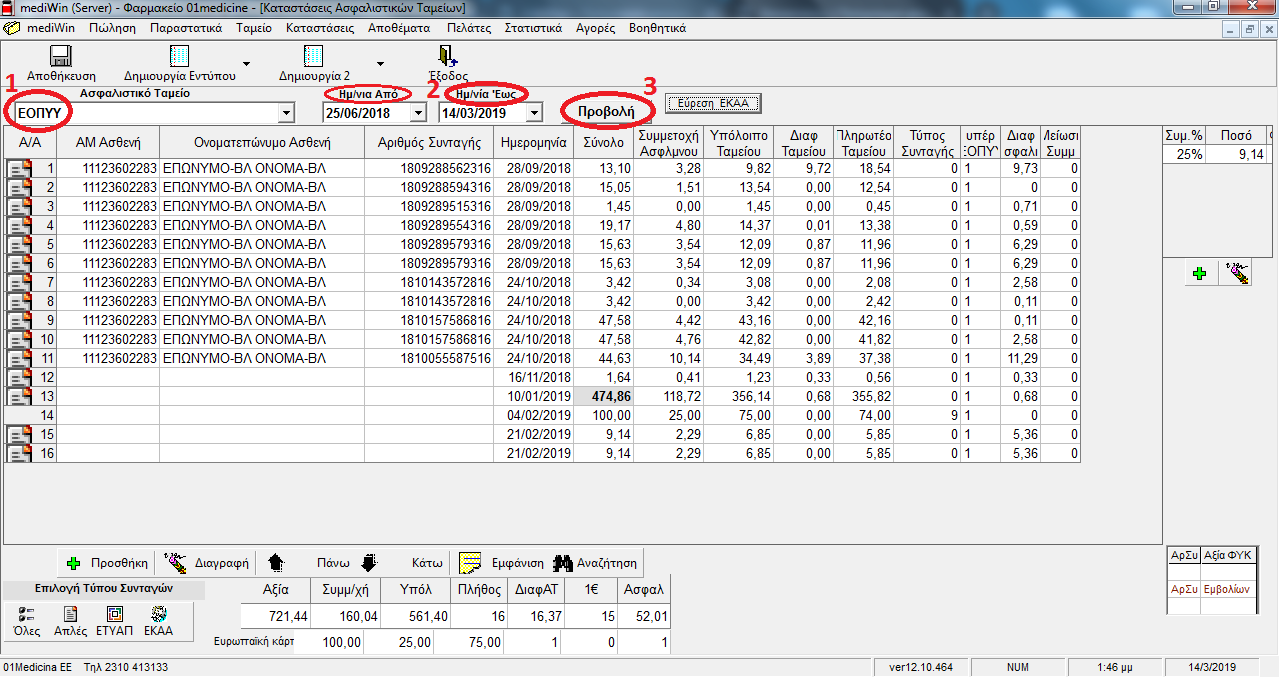The width and height of the screenshot is (1279, 677).
Task: Select the Όλες prescription type
Action: tap(27, 621)
